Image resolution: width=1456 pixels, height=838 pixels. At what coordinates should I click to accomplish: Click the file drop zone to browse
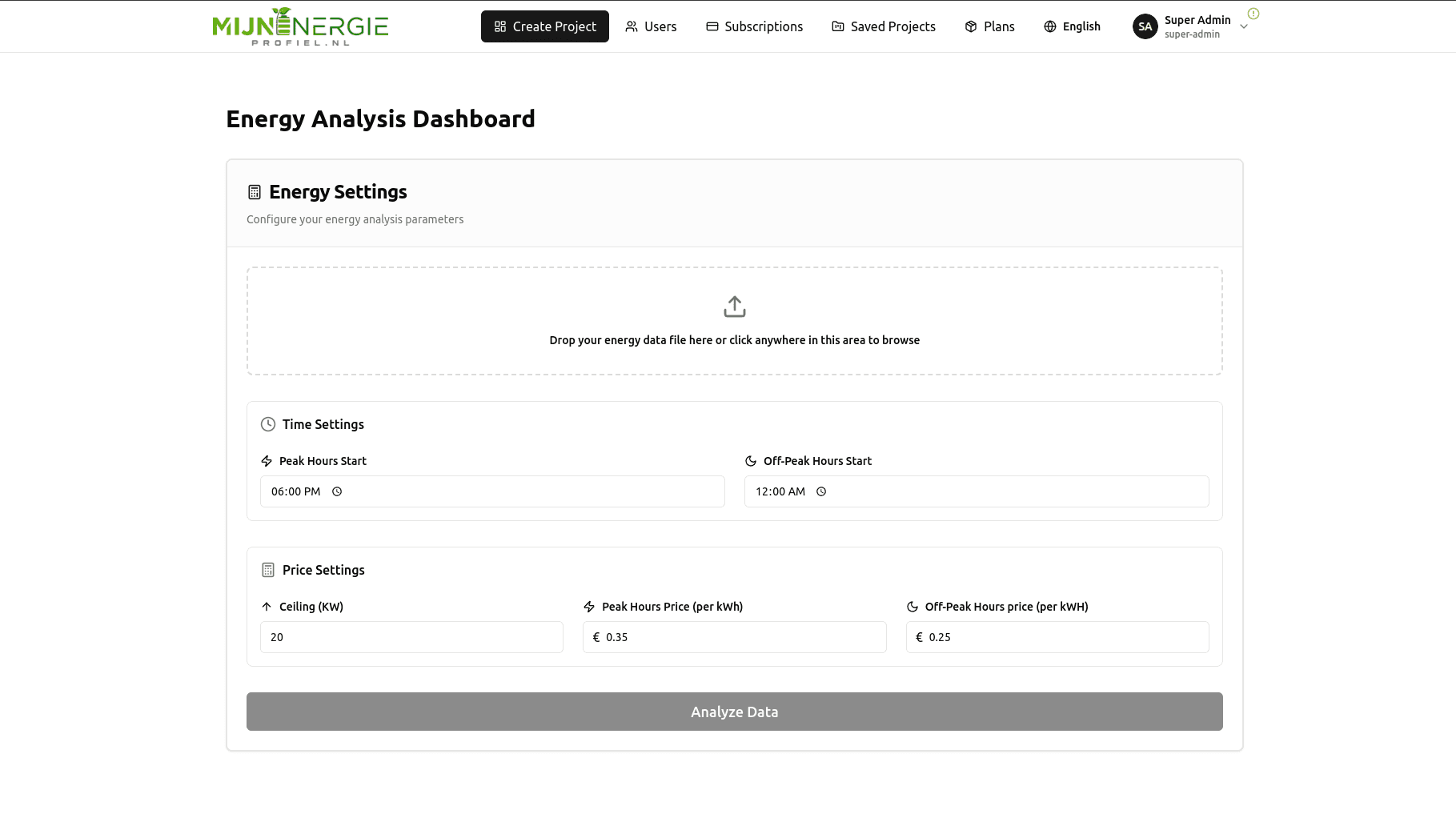735,321
